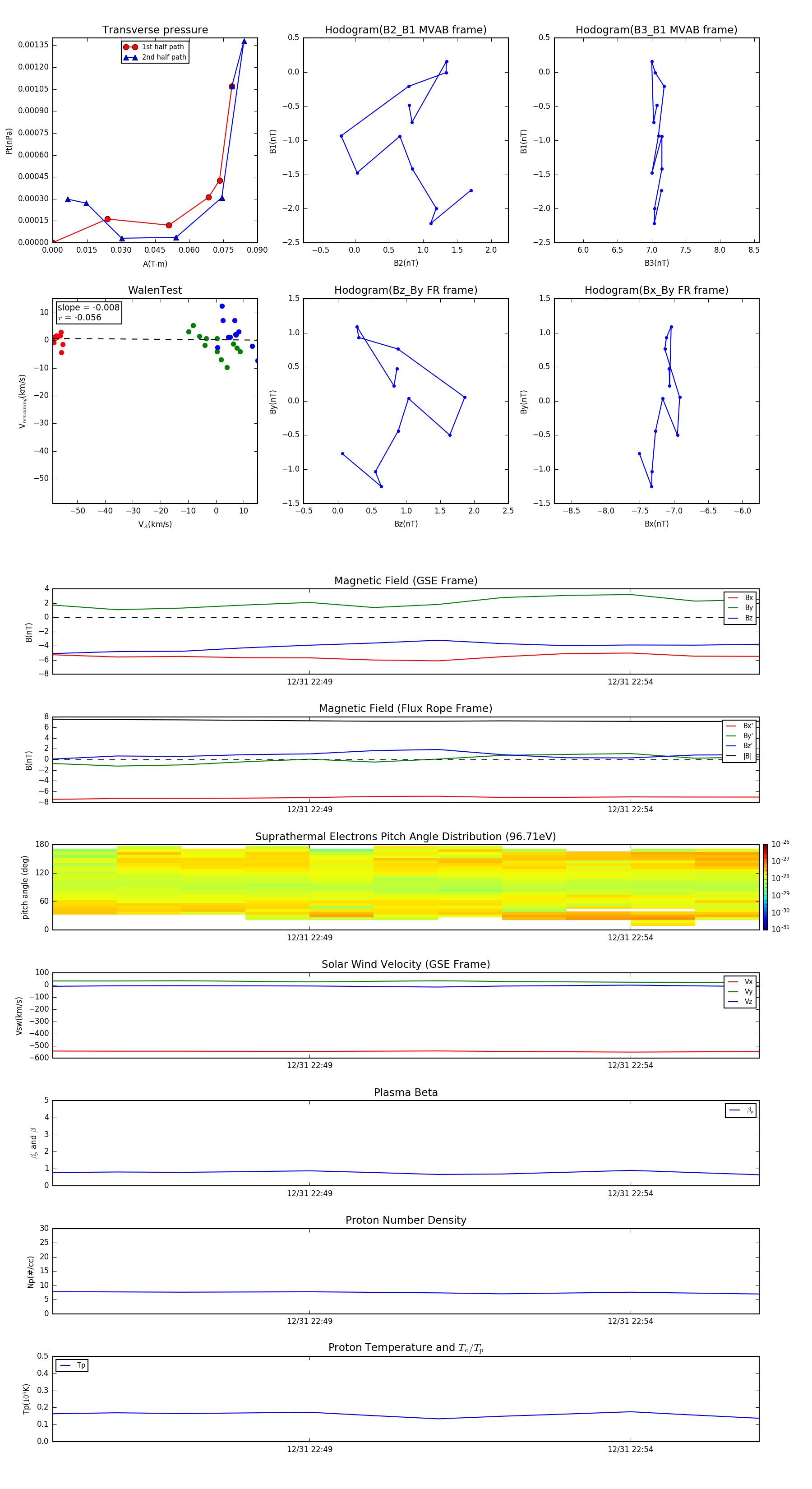Image resolution: width=812 pixels, height=1489 pixels.
Task: Click the 'Transverse pressure' plot title
Action: coord(155,30)
